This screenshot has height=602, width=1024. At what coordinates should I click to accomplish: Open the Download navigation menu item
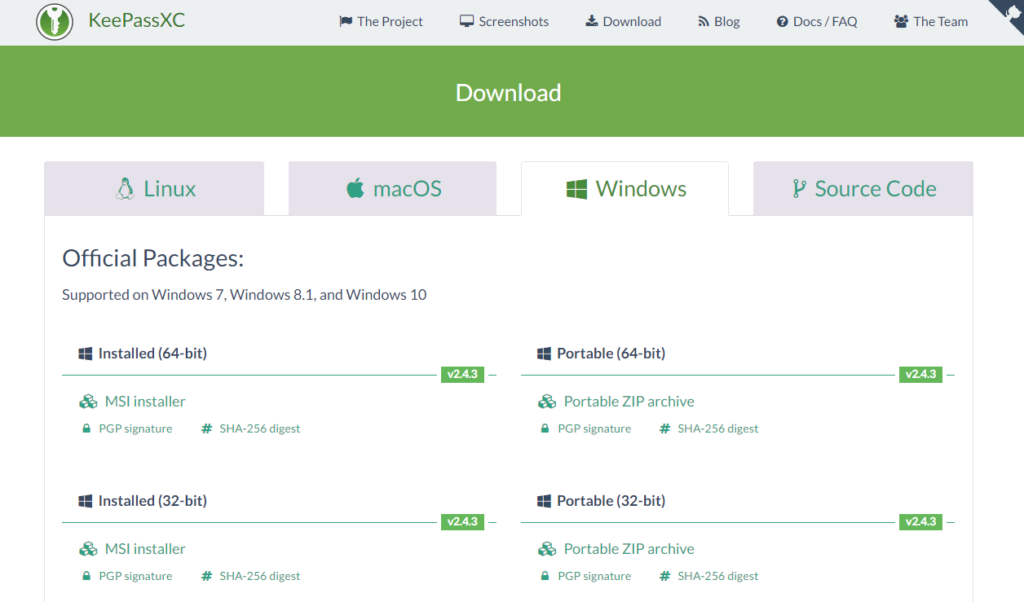pyautogui.click(x=623, y=22)
